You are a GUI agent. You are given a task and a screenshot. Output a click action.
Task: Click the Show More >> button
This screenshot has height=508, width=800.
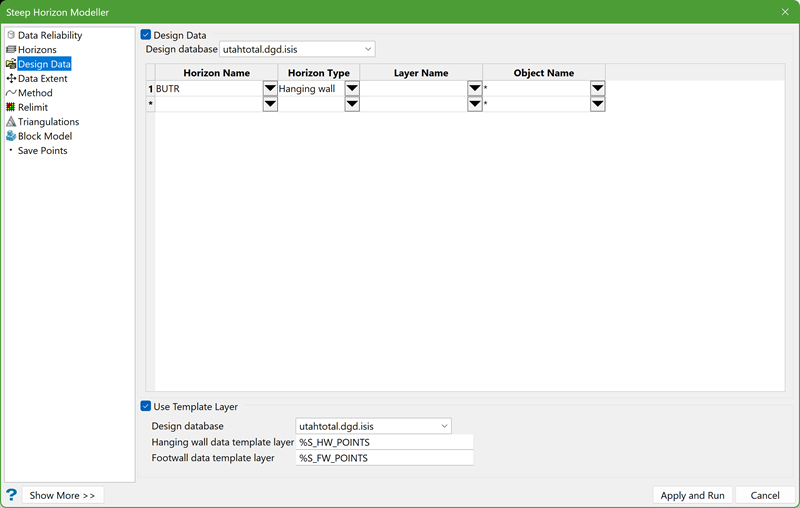click(x=62, y=495)
